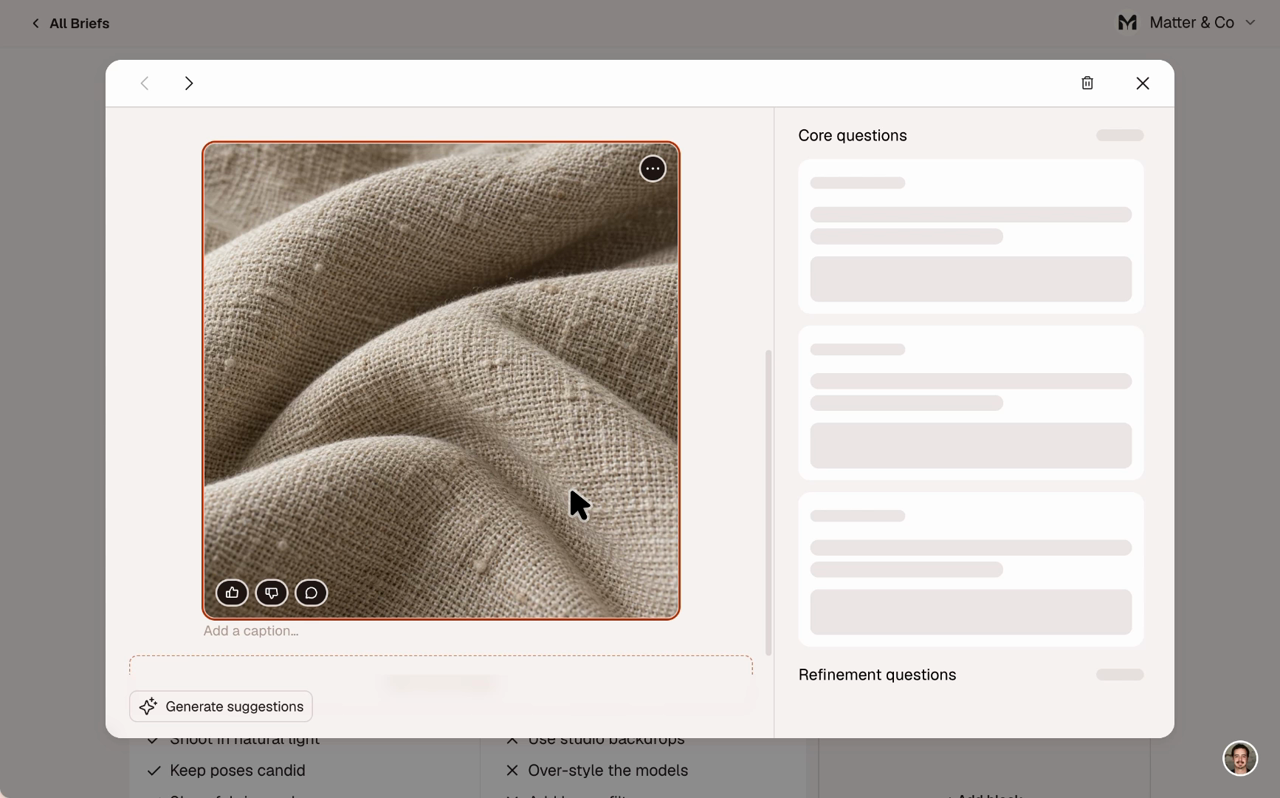Click "Over-style the models" in the background brief
Viewport: 1280px width, 798px height.
coord(608,770)
